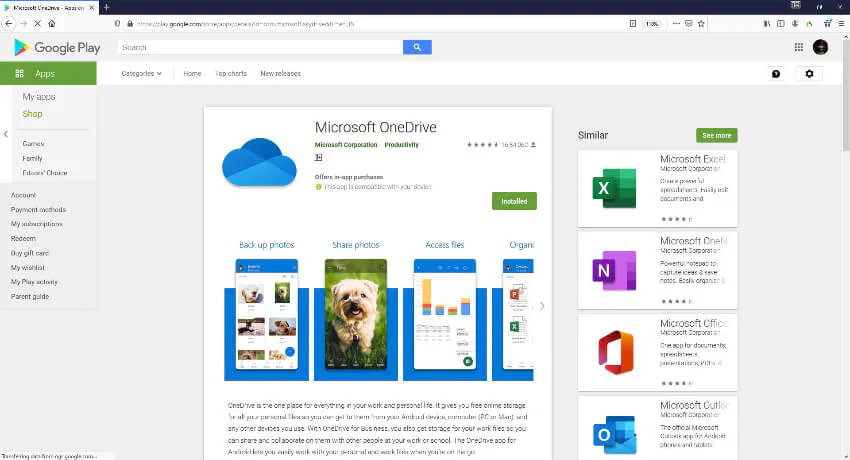Viewport: 850px width, 460px height.
Task: Open Microsoft Corporation developer link
Action: pyautogui.click(x=346, y=145)
